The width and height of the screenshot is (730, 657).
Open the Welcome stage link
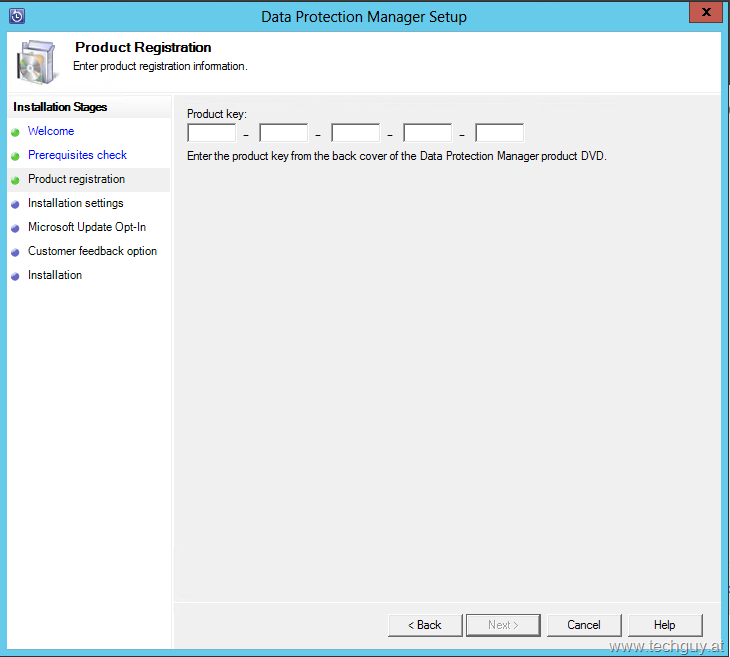tap(51, 131)
